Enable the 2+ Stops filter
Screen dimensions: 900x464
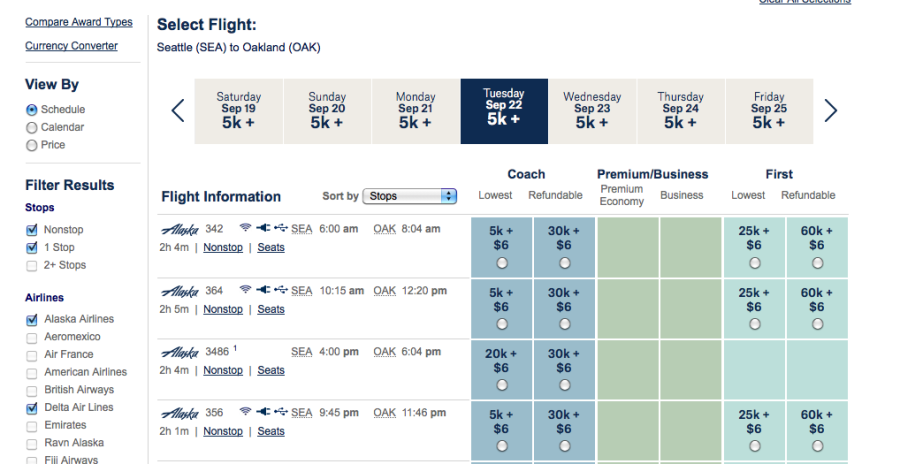(32, 266)
